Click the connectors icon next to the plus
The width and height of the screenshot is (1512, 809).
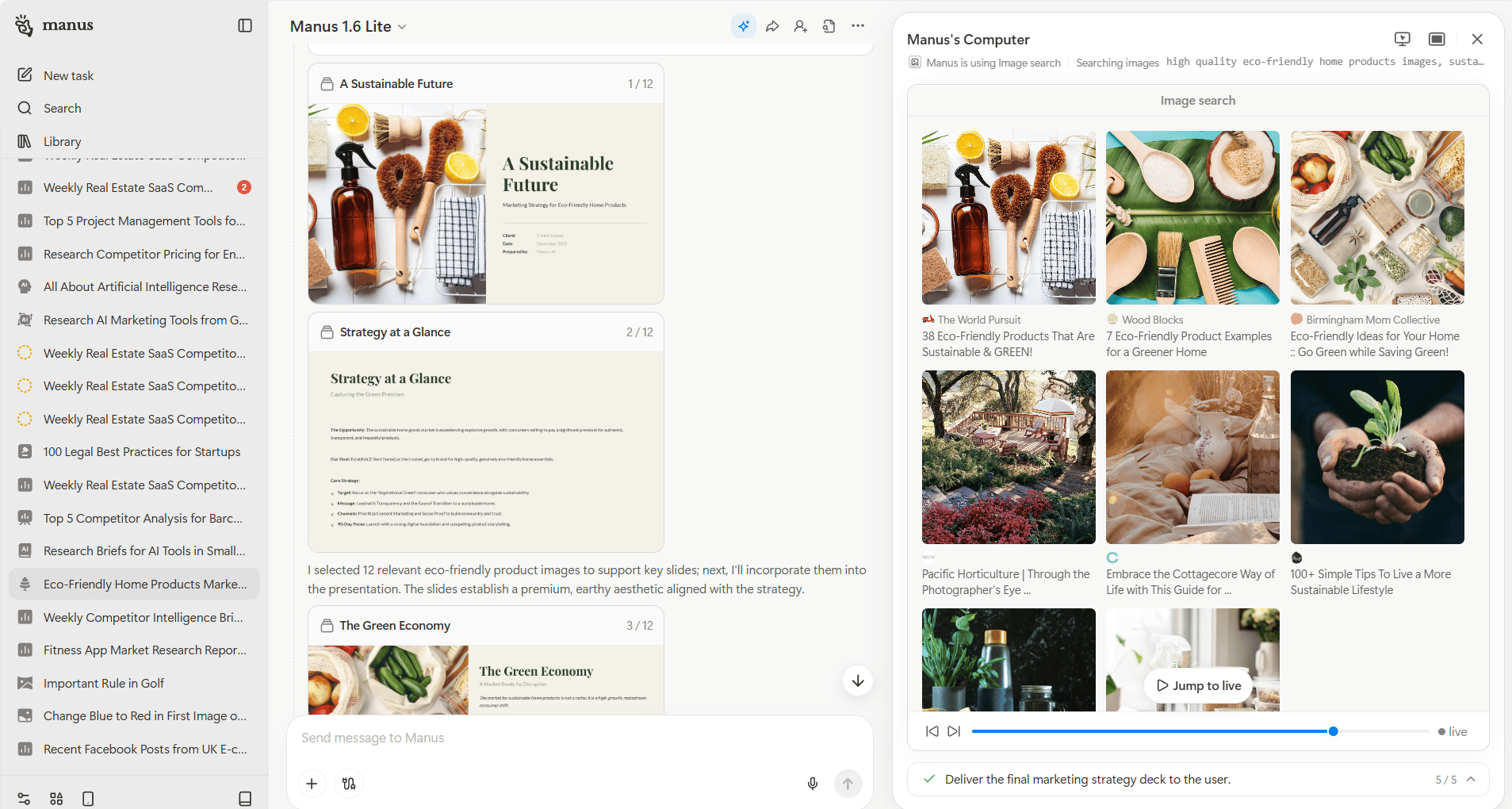point(349,784)
